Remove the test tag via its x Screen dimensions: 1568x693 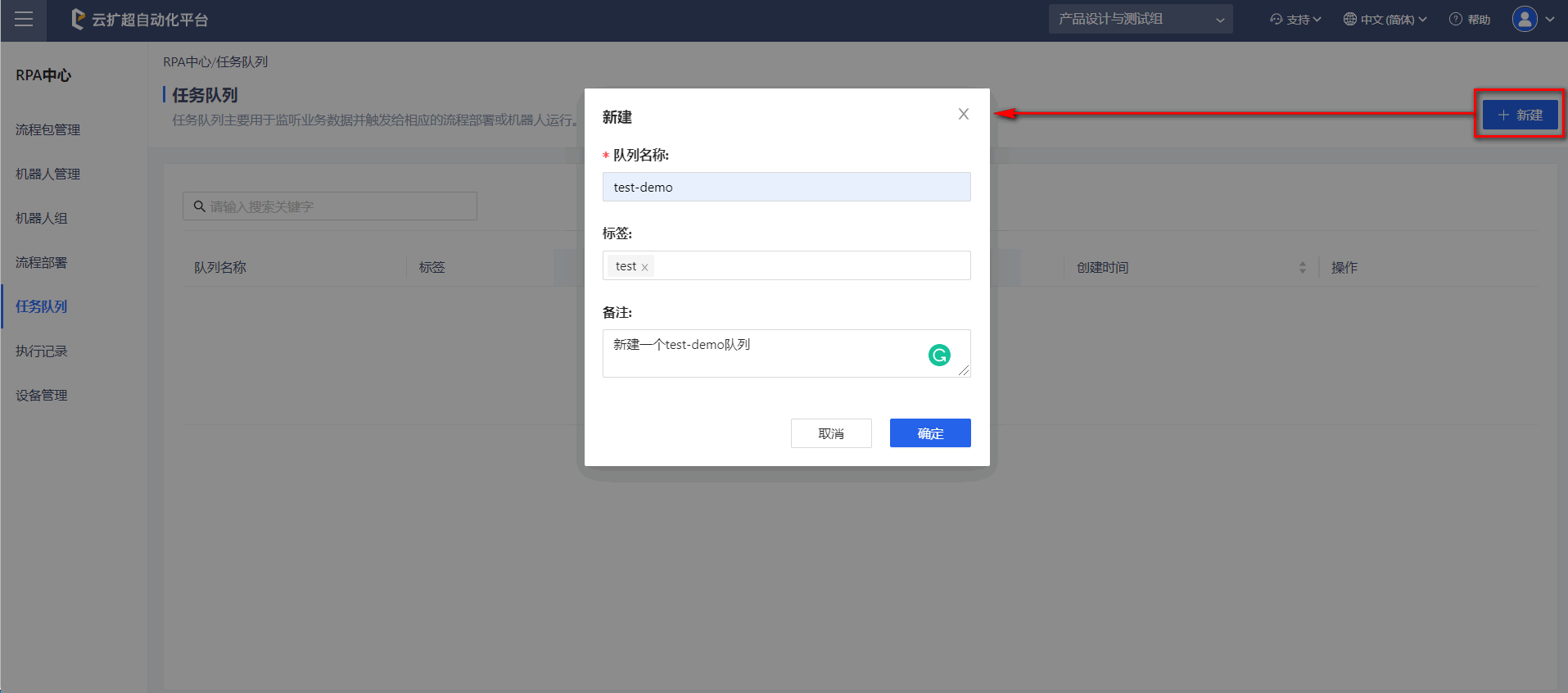[x=644, y=267]
